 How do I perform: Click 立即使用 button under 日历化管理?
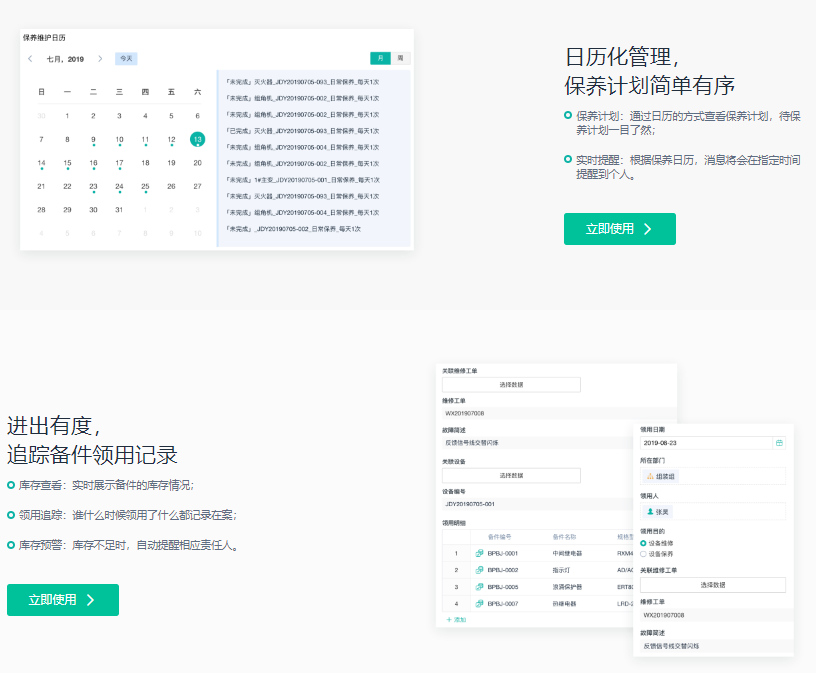click(x=619, y=229)
